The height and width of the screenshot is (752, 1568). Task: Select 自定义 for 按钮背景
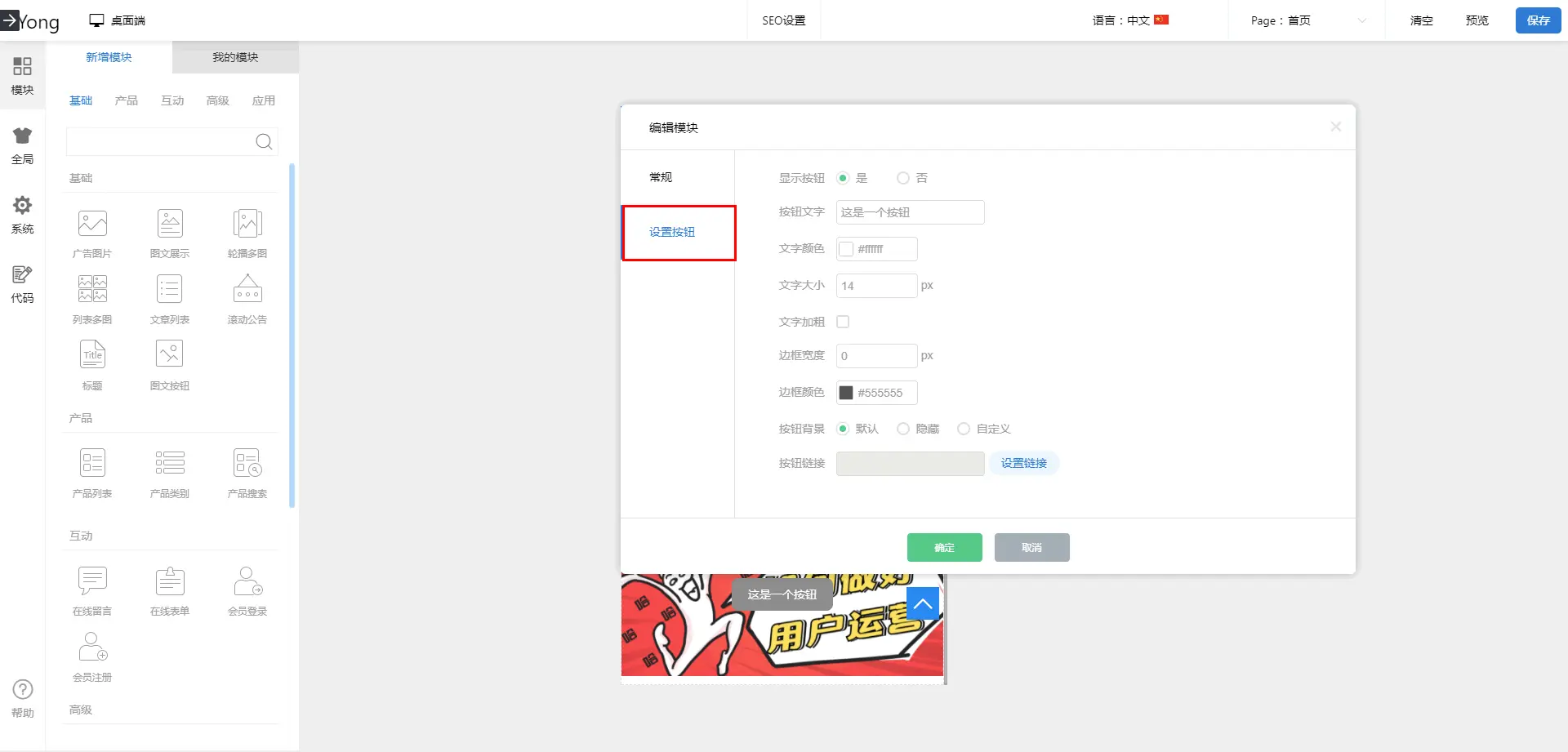coord(964,429)
